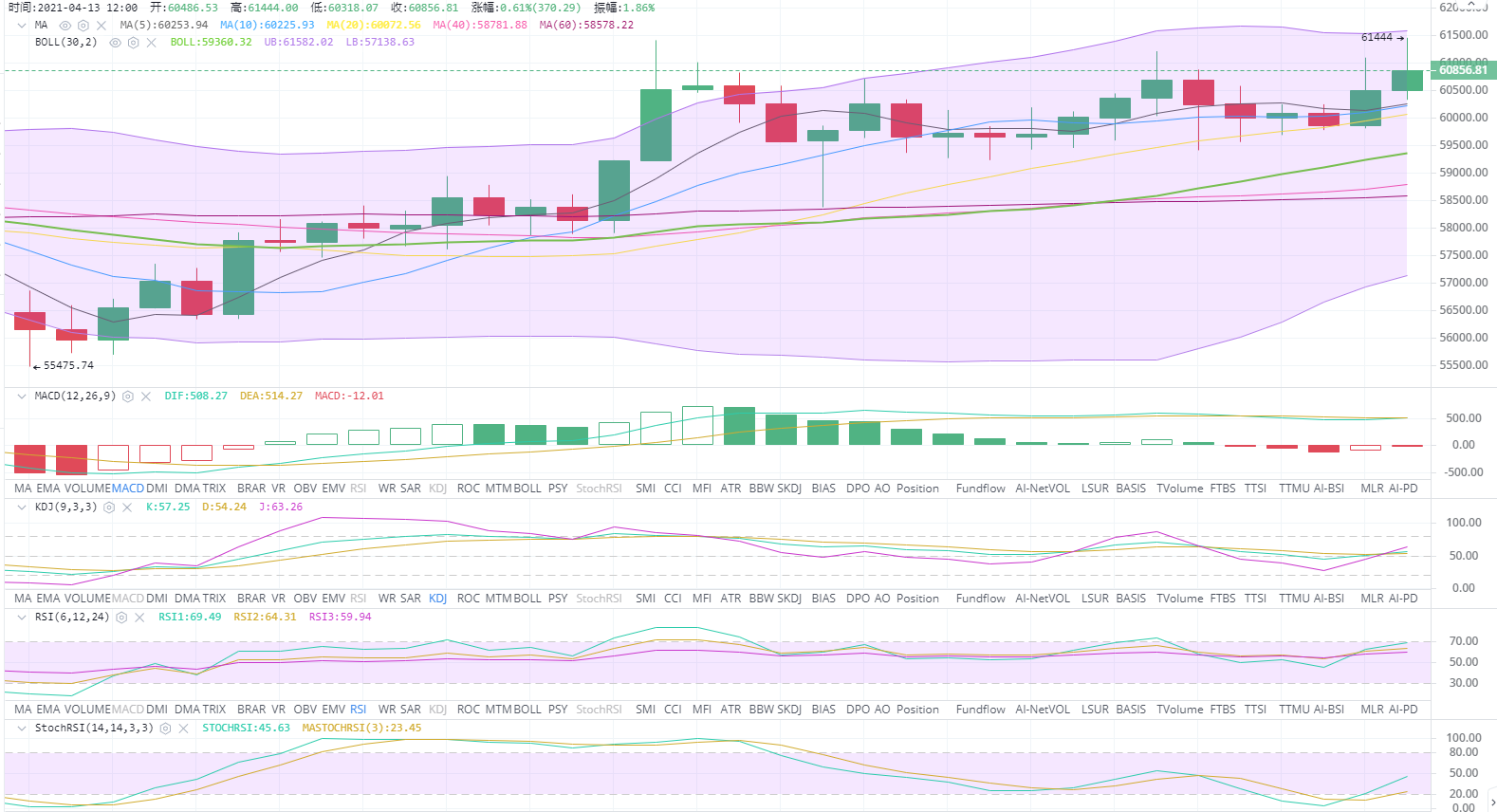
Task: Click the MA(40):58781.88 legend value
Action: [480, 26]
